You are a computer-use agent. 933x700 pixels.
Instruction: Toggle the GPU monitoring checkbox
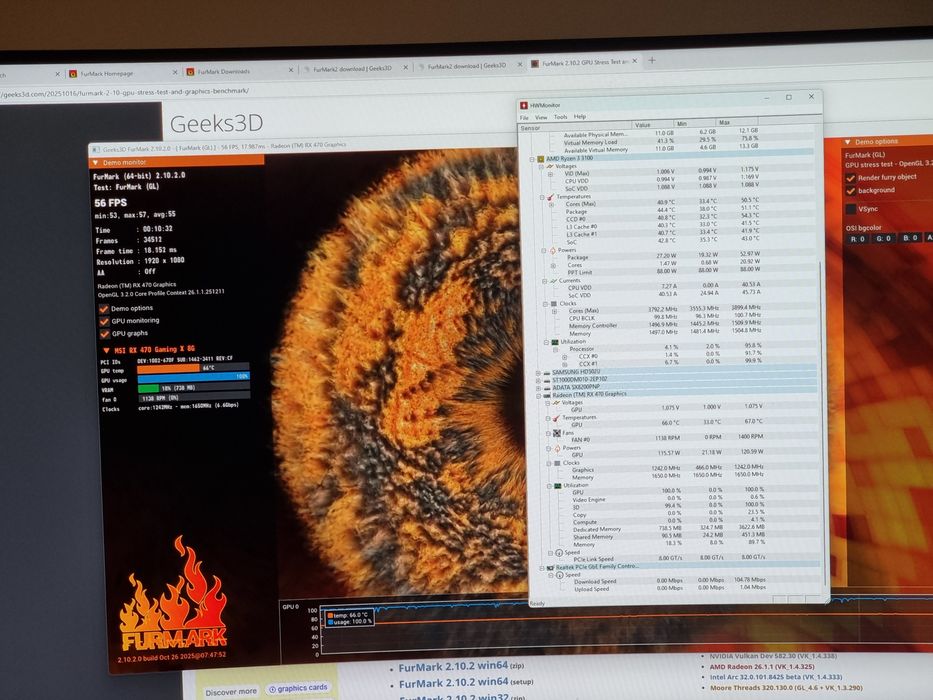pos(104,321)
